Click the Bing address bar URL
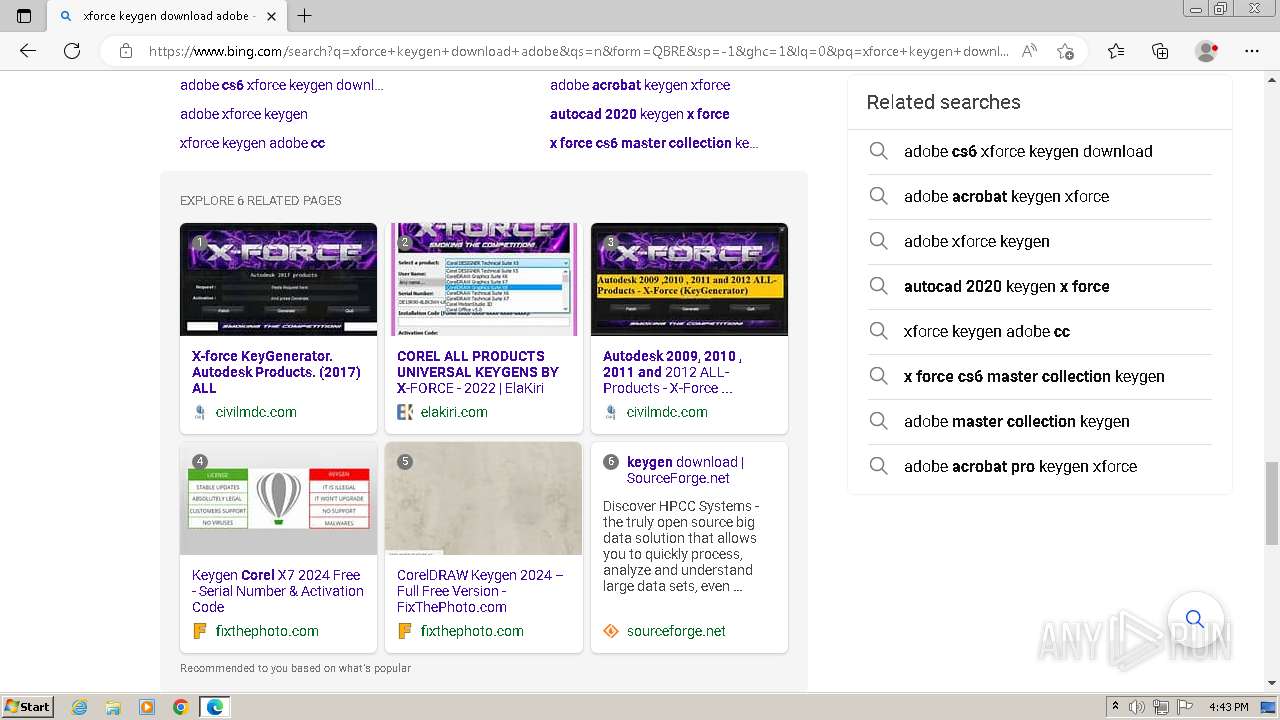The height and width of the screenshot is (720, 1280). 578,51
